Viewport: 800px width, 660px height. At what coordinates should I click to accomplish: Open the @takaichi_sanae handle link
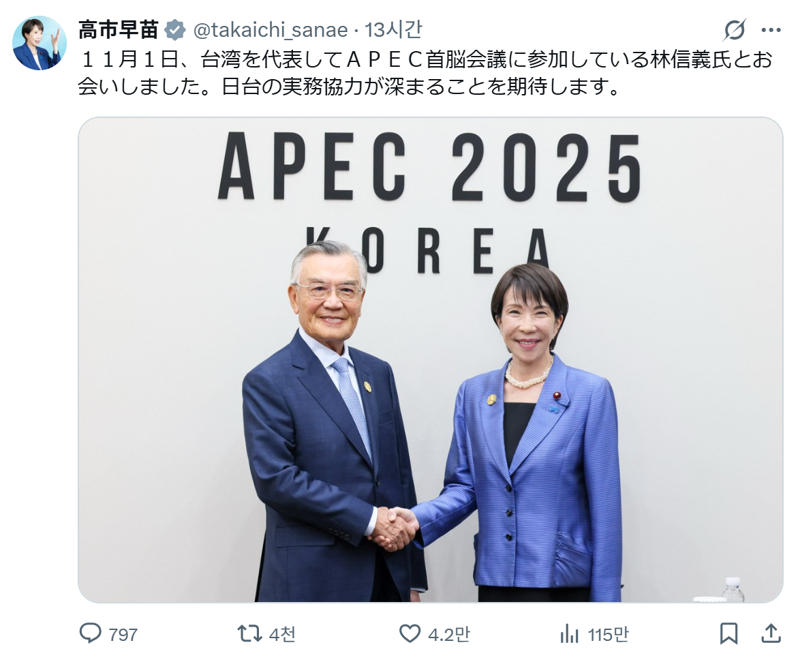coord(270,30)
